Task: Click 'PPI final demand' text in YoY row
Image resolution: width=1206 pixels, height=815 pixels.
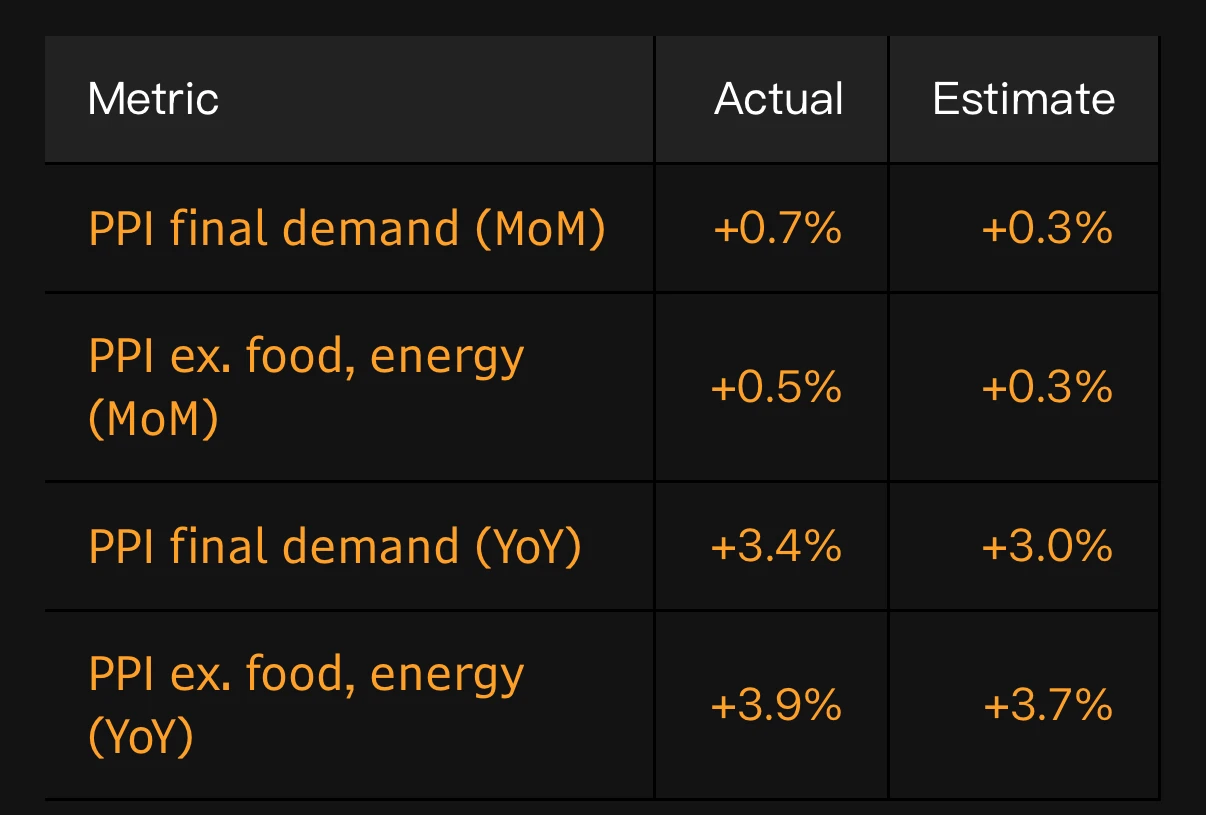Action: tap(274, 547)
